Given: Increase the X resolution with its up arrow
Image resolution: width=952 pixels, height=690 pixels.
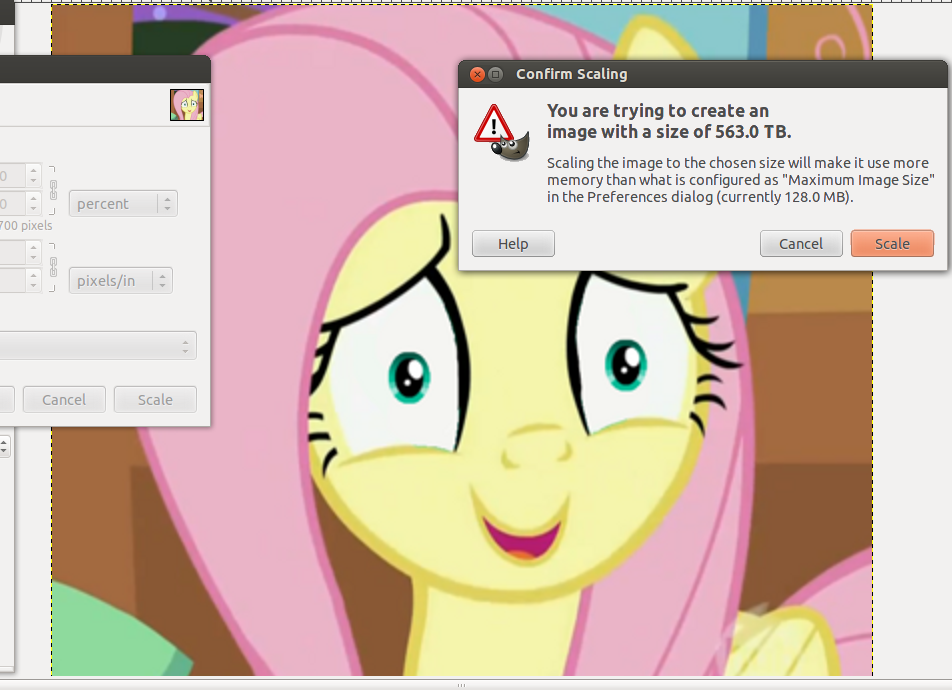Looking at the screenshot, I should tap(33, 247).
